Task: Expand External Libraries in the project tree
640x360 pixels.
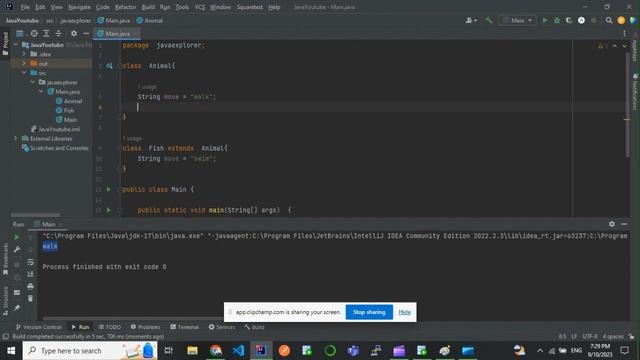Action: (x=16, y=138)
